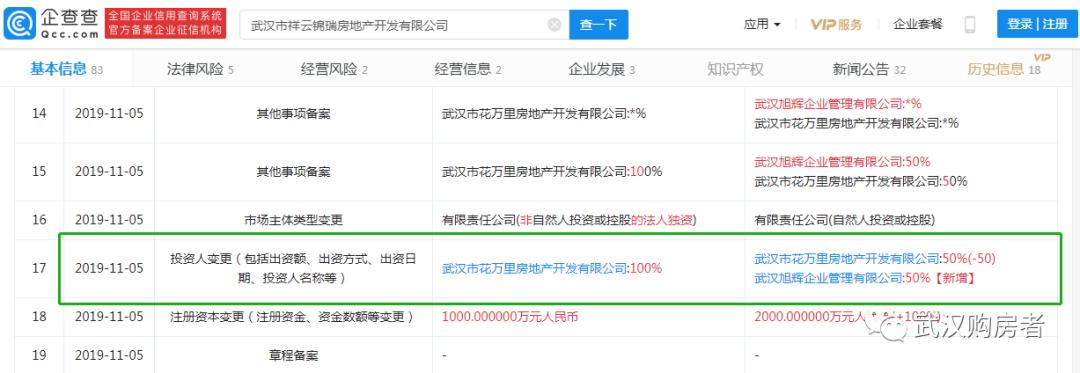Switch to 新闻公告 tab
This screenshot has height=373, width=1080.
(x=869, y=69)
